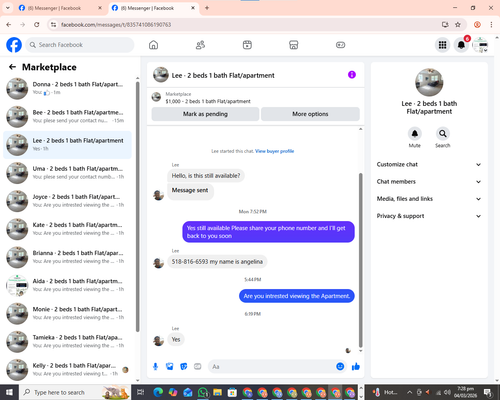
Task: Send a thumbs-up like
Action: point(356,367)
